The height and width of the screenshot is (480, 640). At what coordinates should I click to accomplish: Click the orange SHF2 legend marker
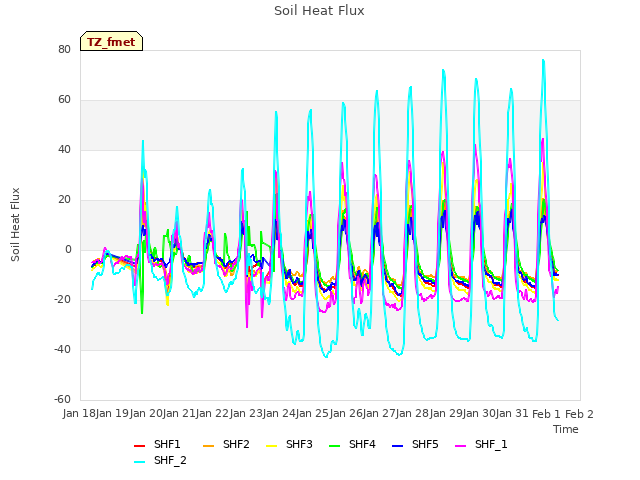coord(209,446)
